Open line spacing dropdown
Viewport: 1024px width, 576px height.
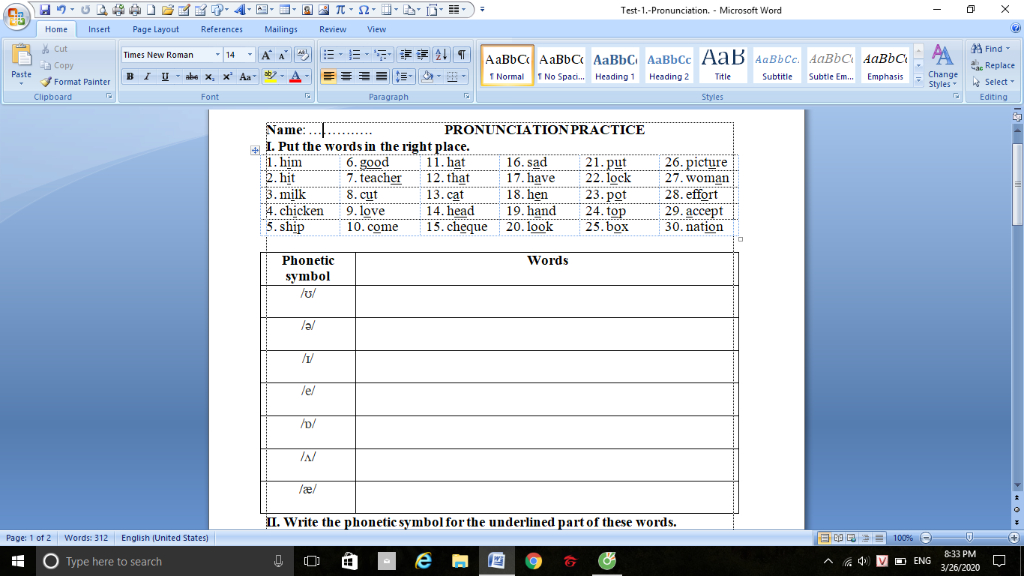pos(404,76)
